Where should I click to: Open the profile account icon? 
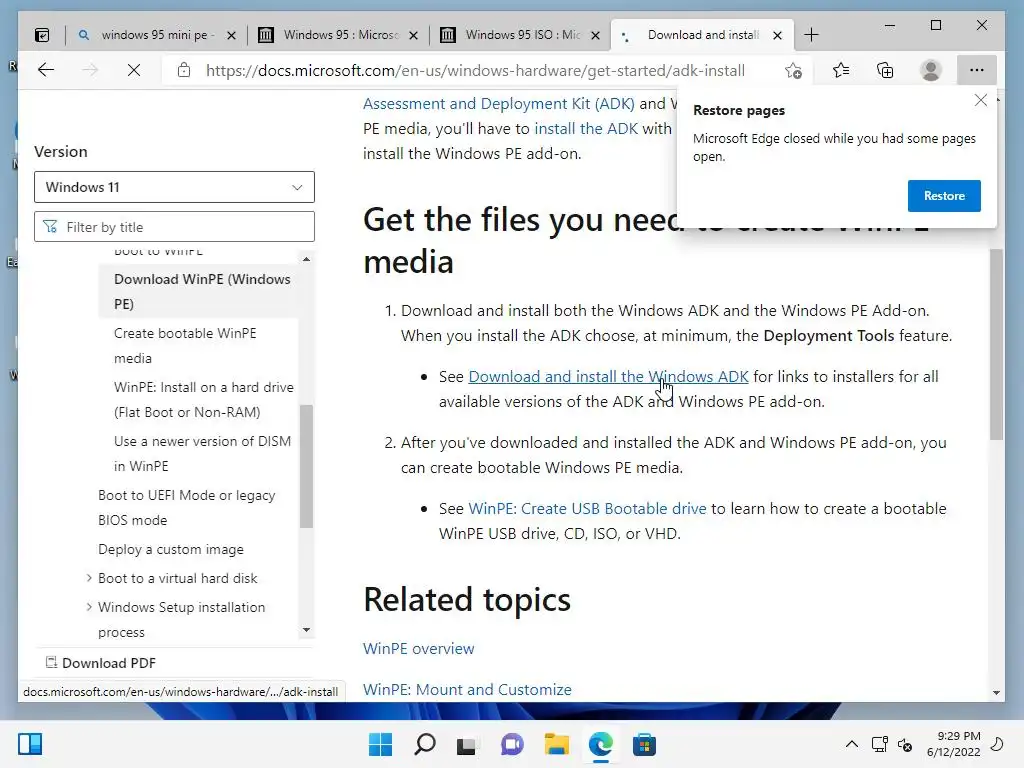[931, 70]
